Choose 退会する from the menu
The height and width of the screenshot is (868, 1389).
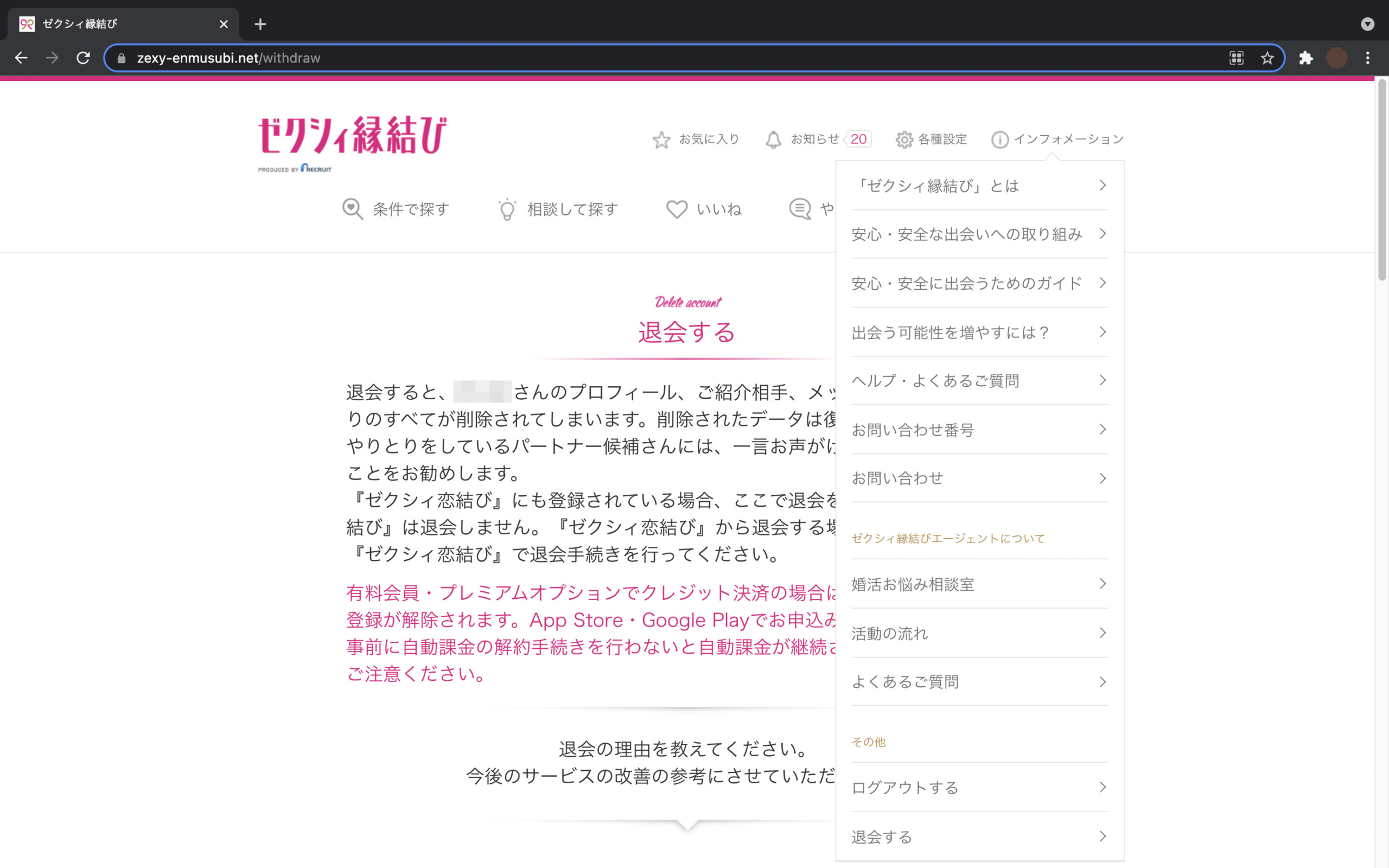(979, 837)
